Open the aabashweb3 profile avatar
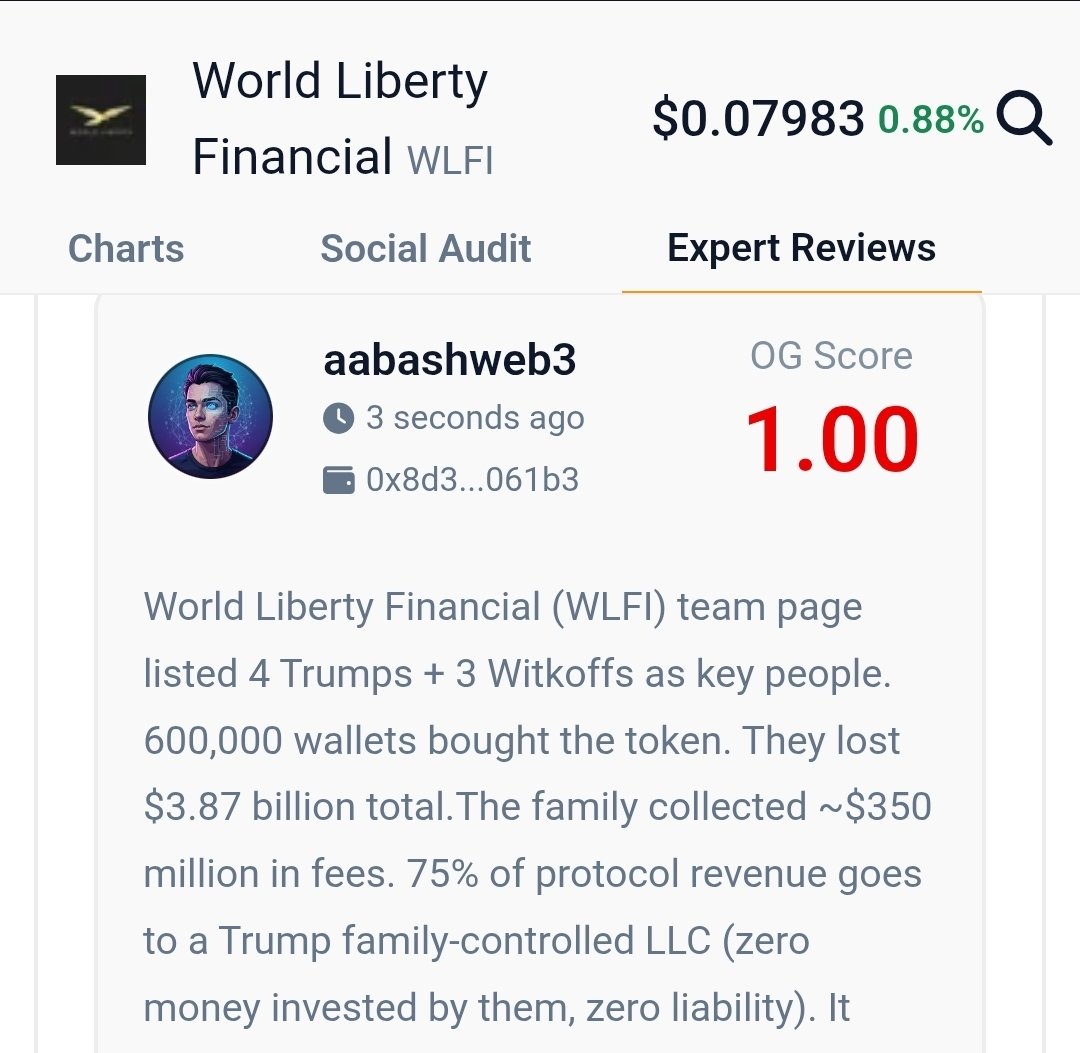Screen dimensions: 1080x1053 pos(210,415)
